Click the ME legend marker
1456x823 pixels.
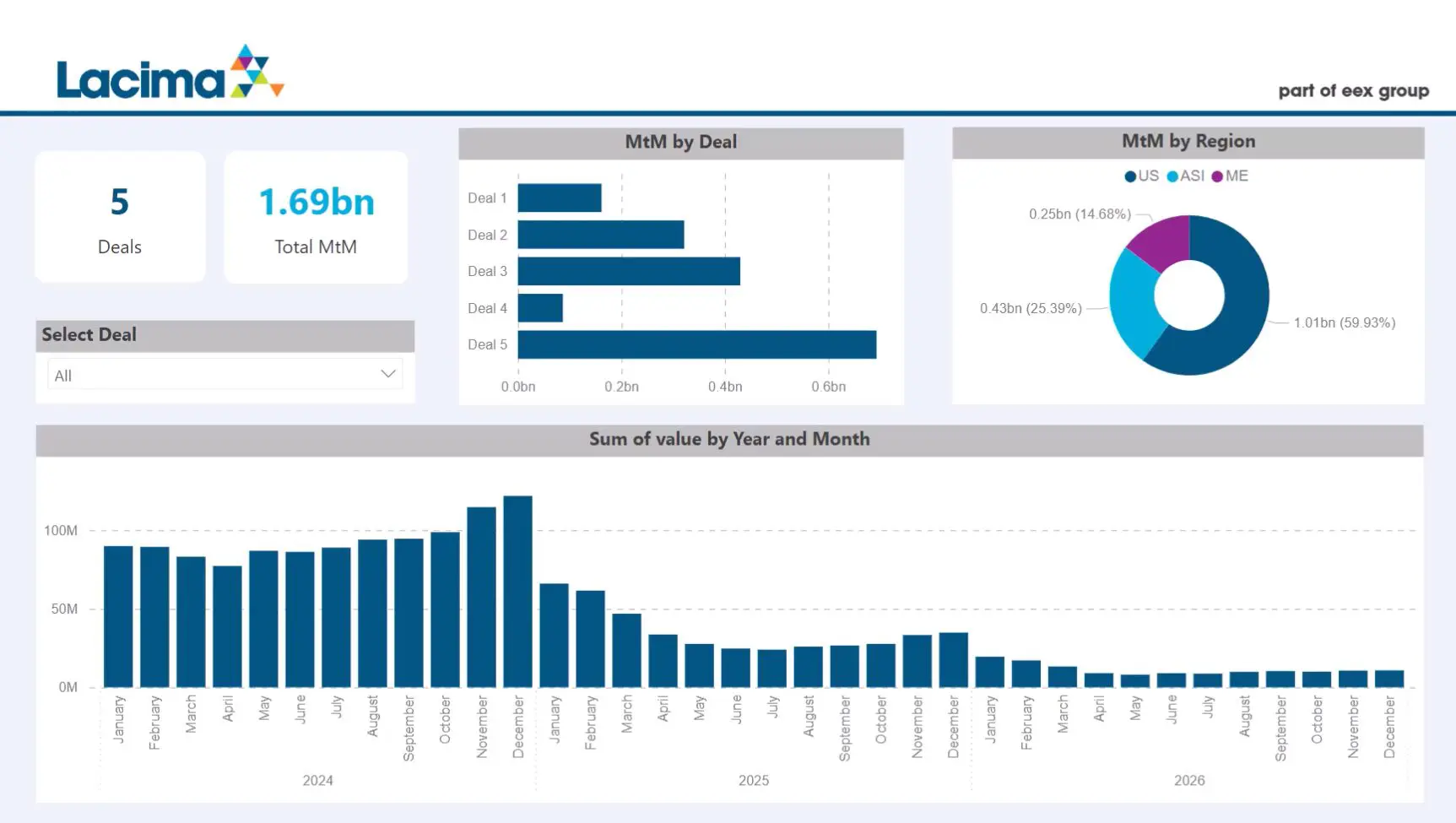(1217, 176)
